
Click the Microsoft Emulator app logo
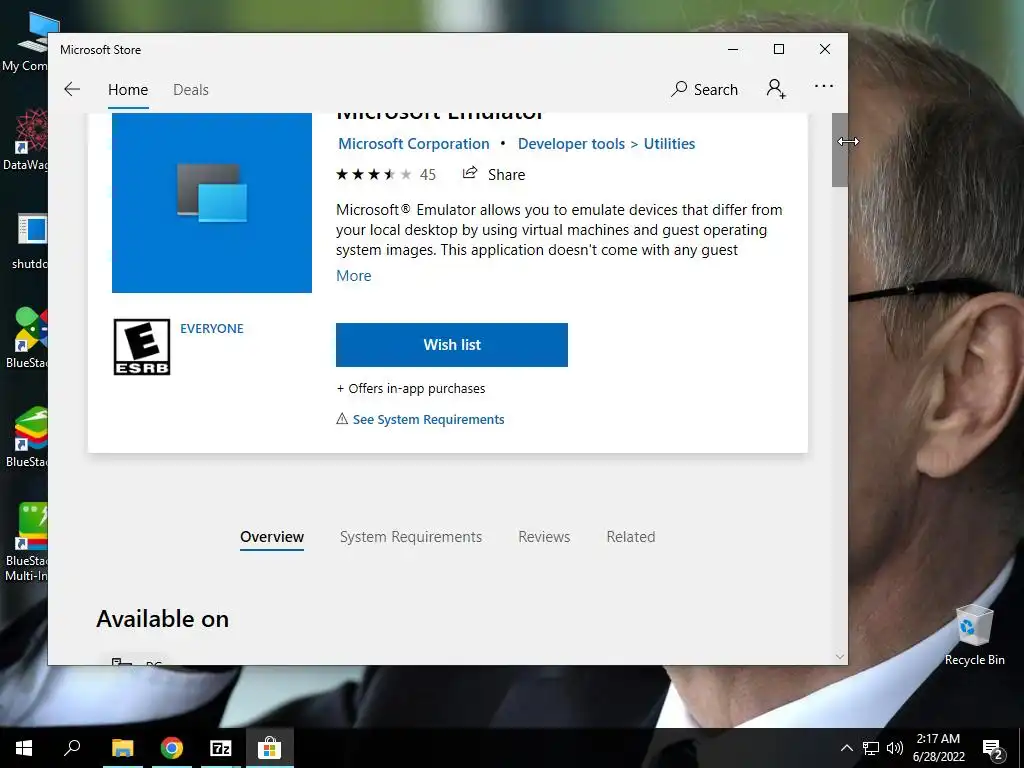212,202
